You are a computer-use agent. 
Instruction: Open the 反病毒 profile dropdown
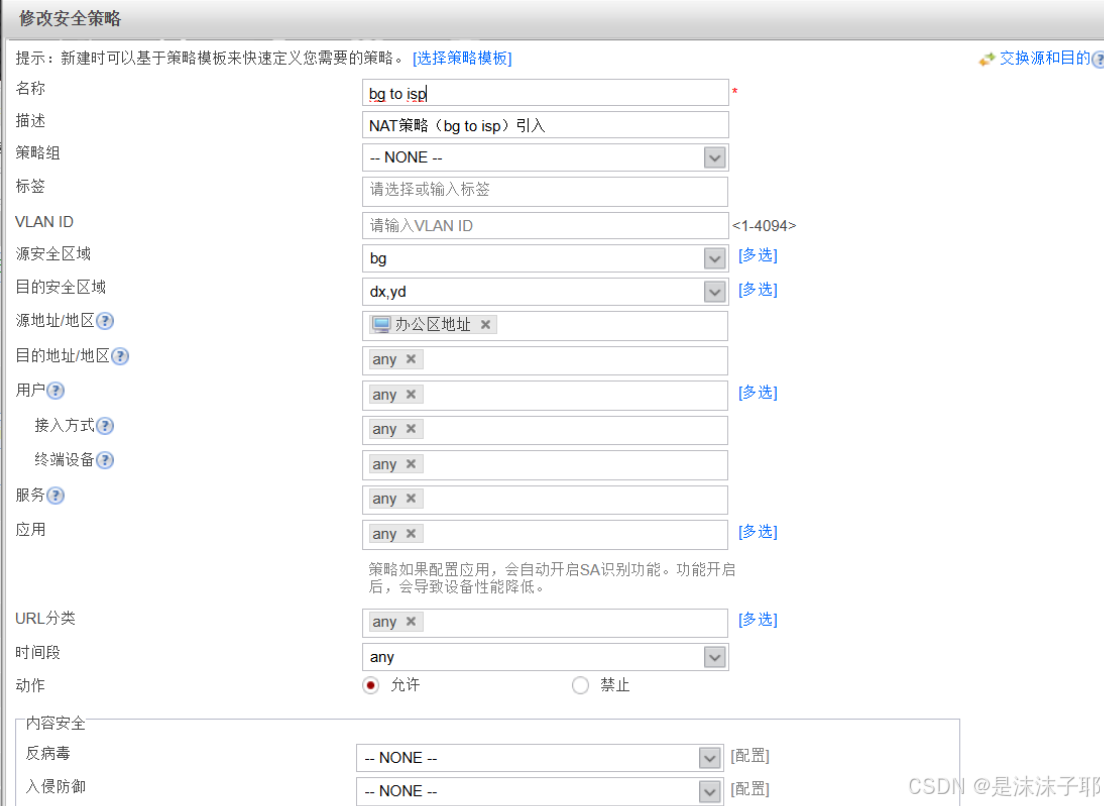click(709, 758)
